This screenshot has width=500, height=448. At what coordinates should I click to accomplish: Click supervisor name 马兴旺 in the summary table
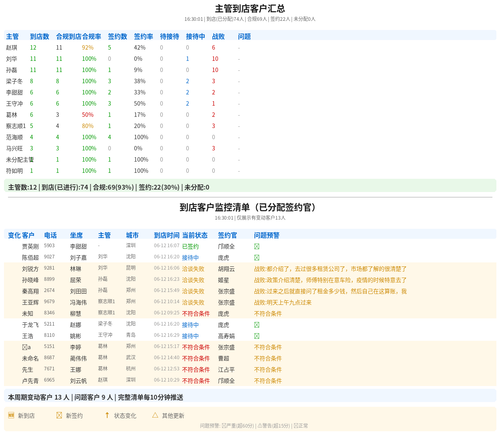point(14,148)
